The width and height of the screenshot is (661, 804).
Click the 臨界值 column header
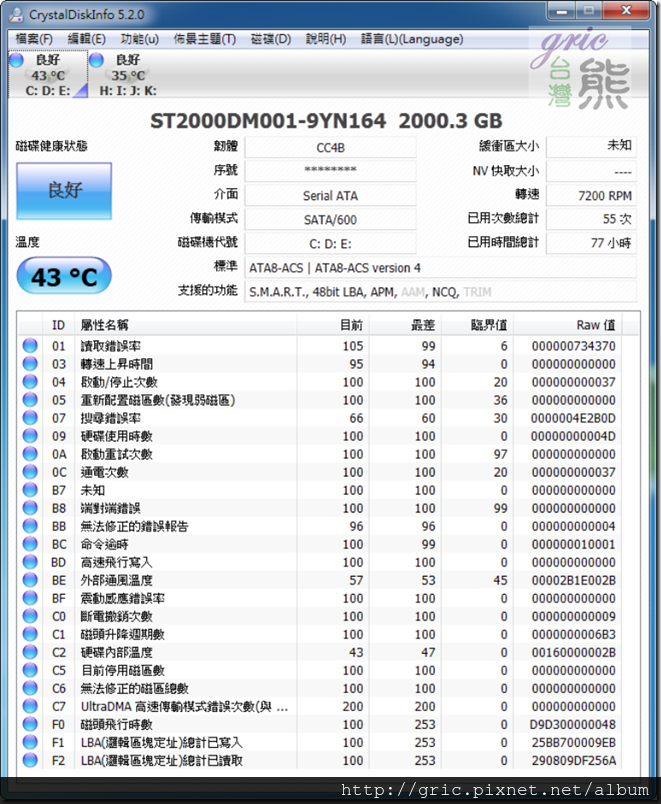(477, 325)
